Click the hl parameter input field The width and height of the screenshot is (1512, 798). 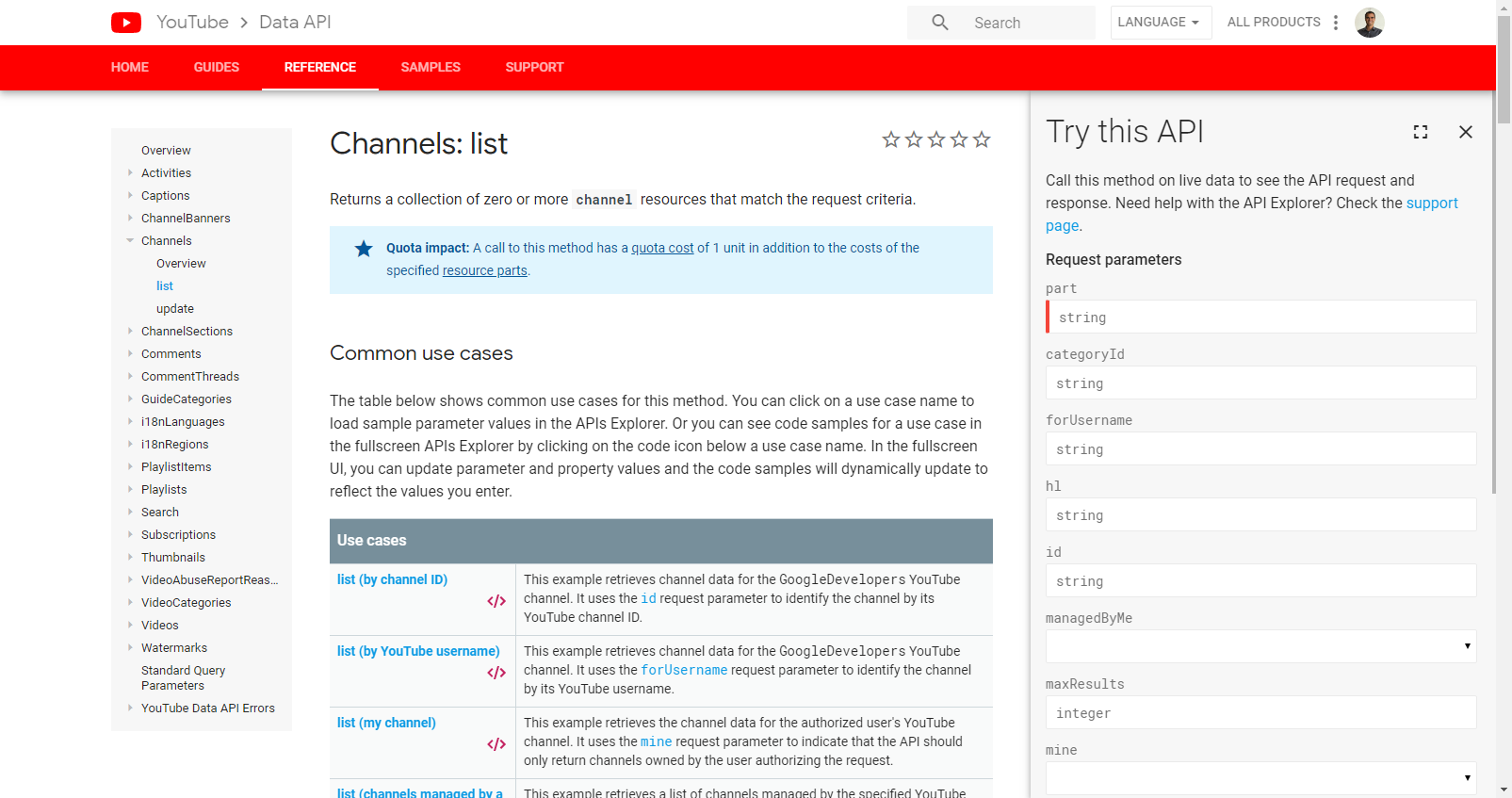pyautogui.click(x=1260, y=514)
